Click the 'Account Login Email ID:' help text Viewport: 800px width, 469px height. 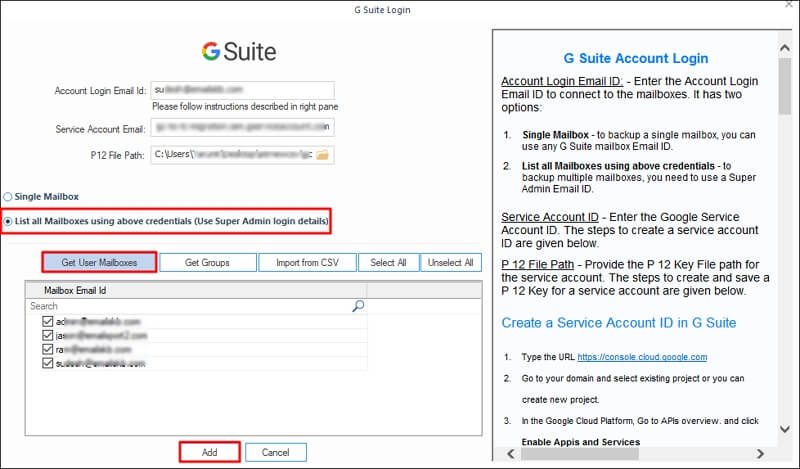pyautogui.click(x=562, y=81)
